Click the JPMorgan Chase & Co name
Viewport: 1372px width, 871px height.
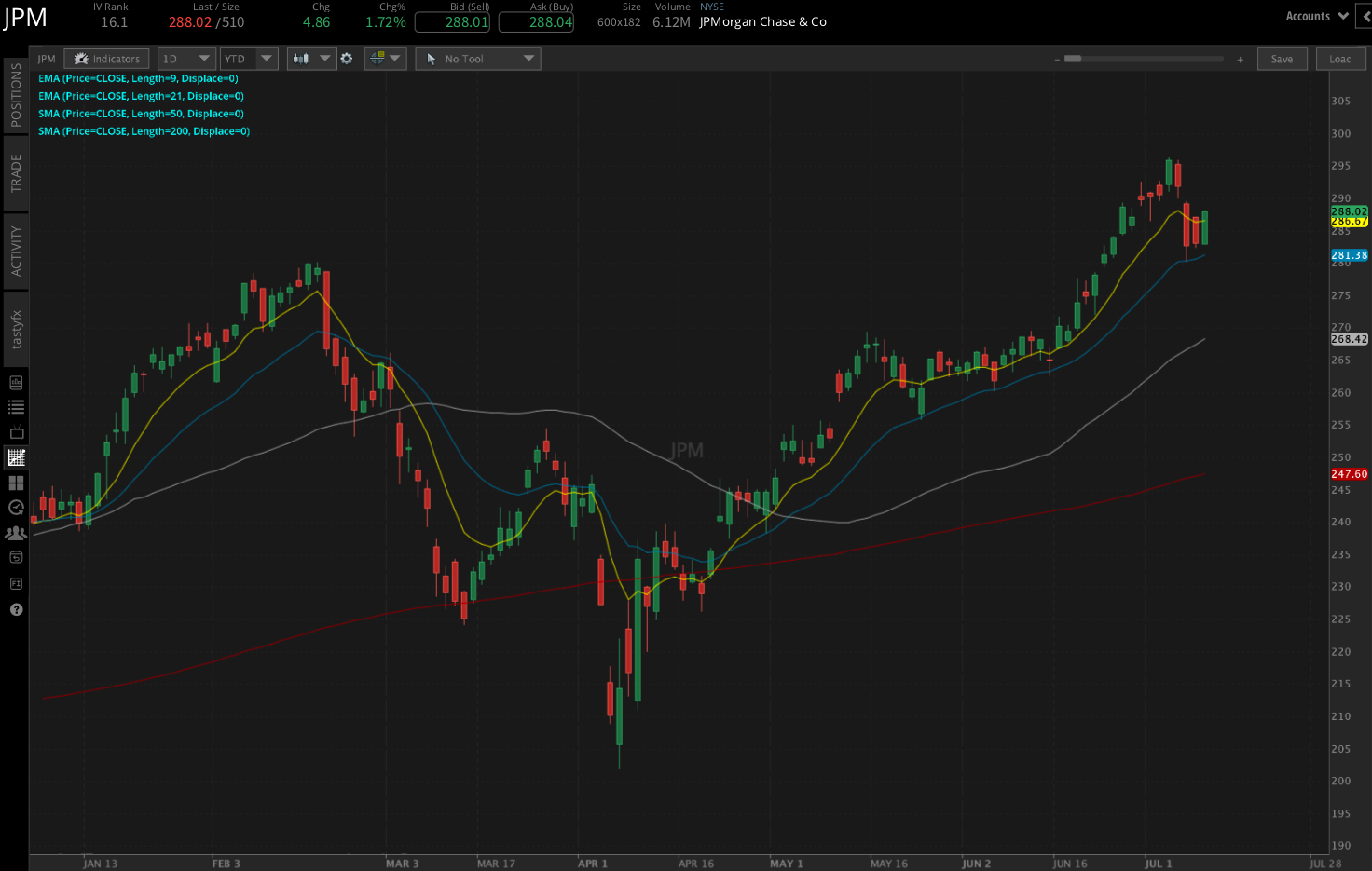click(762, 22)
